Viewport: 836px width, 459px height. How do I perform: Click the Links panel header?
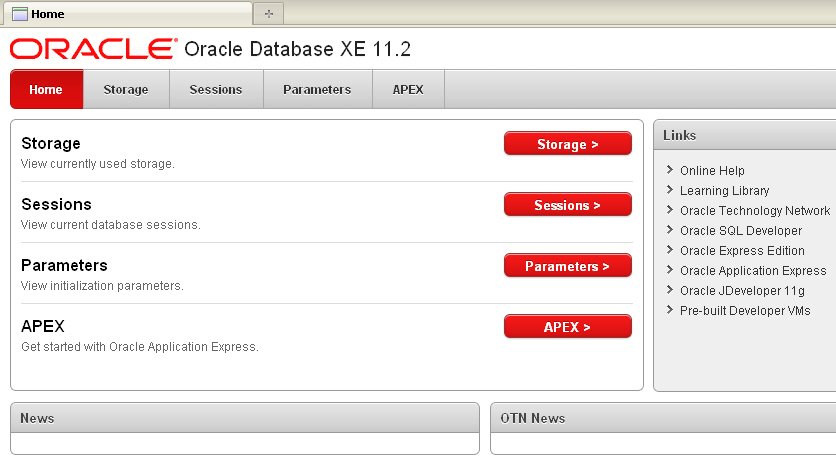pyautogui.click(x=745, y=135)
